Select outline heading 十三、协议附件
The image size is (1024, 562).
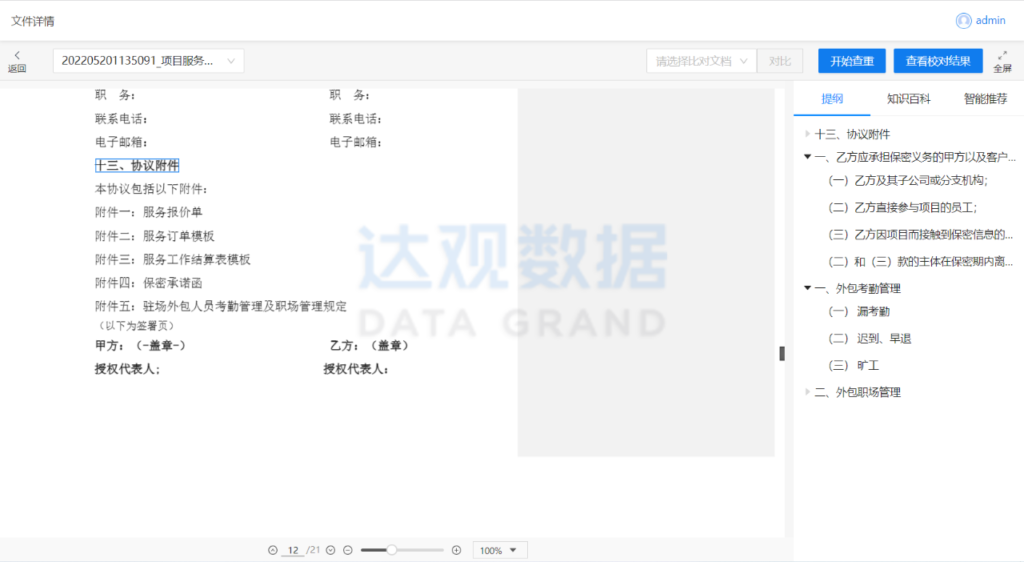point(852,134)
